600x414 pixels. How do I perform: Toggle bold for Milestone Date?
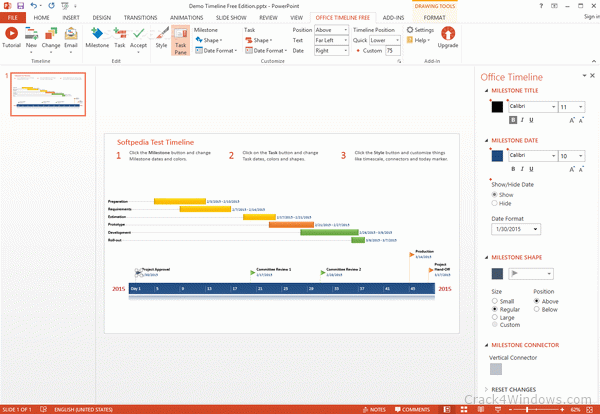click(x=513, y=169)
